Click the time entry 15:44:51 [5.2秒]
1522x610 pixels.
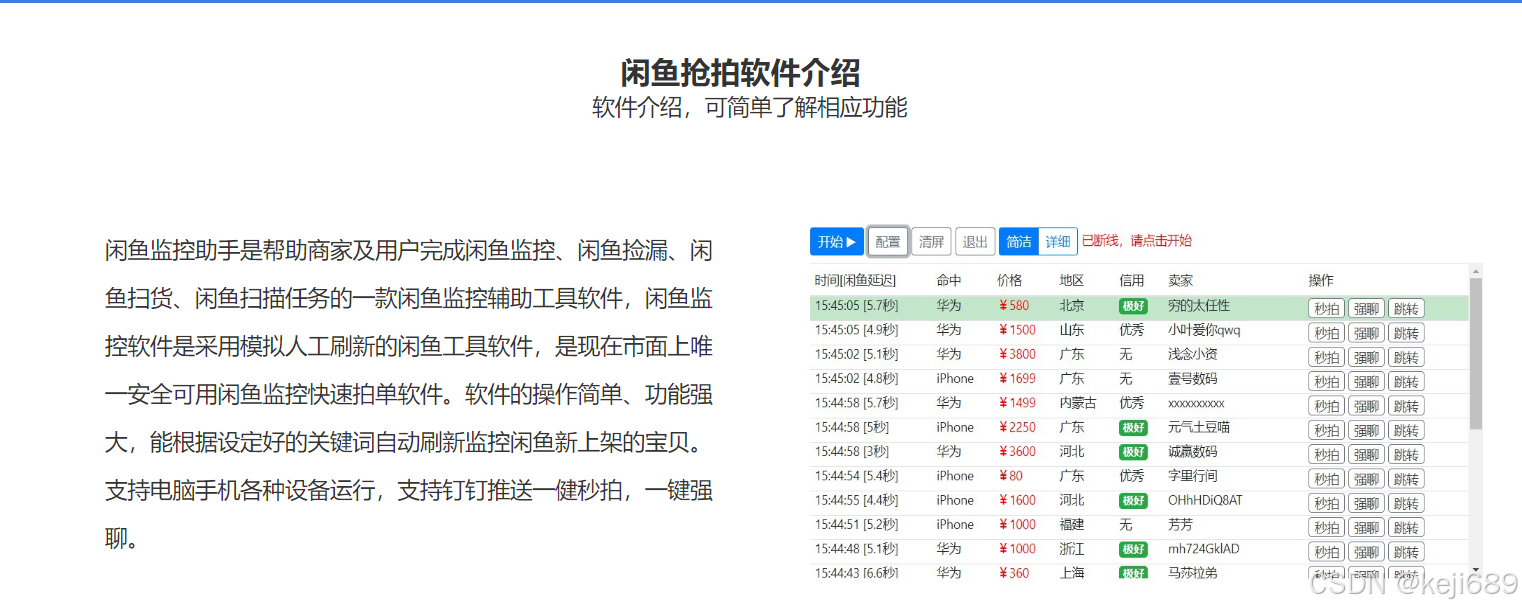[856, 524]
